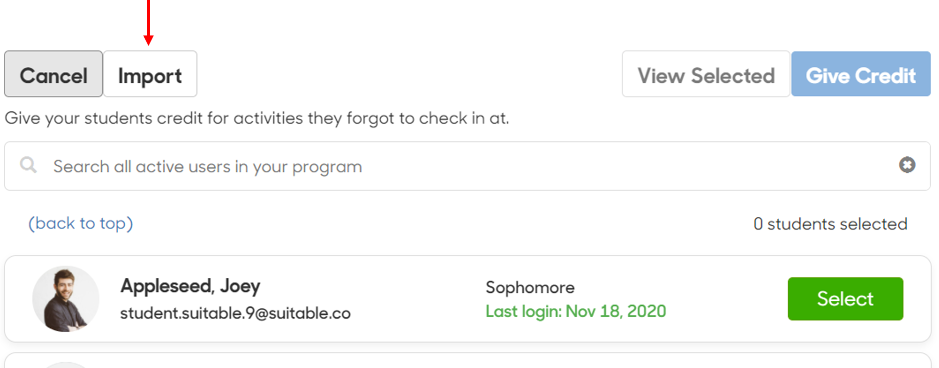Click the next student's cropped avatar at bottom
The width and height of the screenshot is (939, 368).
coord(65,365)
